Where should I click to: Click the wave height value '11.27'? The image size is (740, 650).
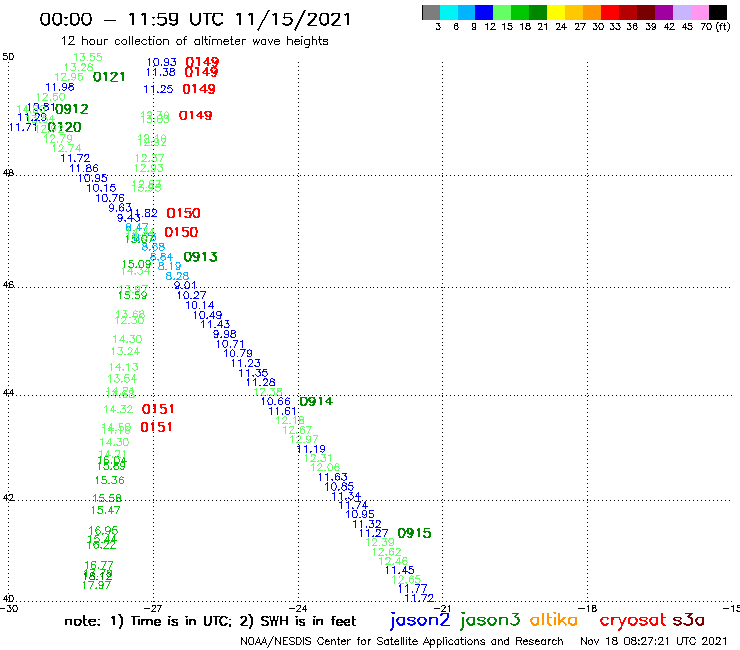374,533
